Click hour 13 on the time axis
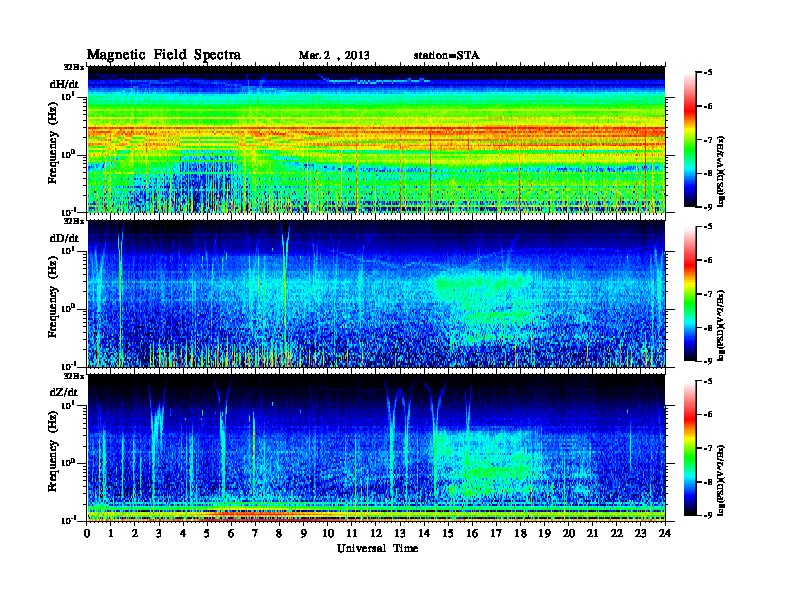 pos(400,534)
